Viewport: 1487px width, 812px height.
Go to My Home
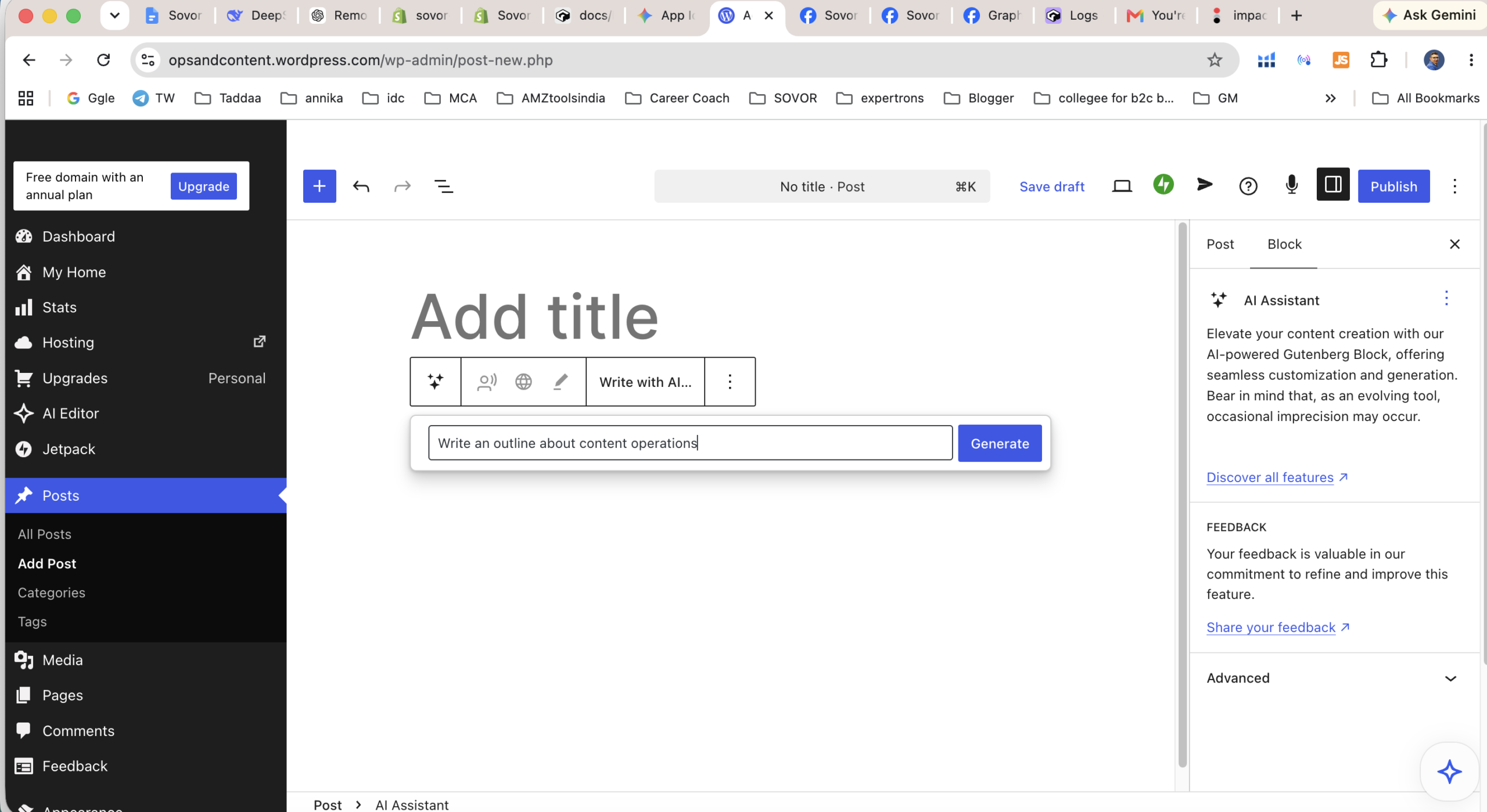point(74,272)
